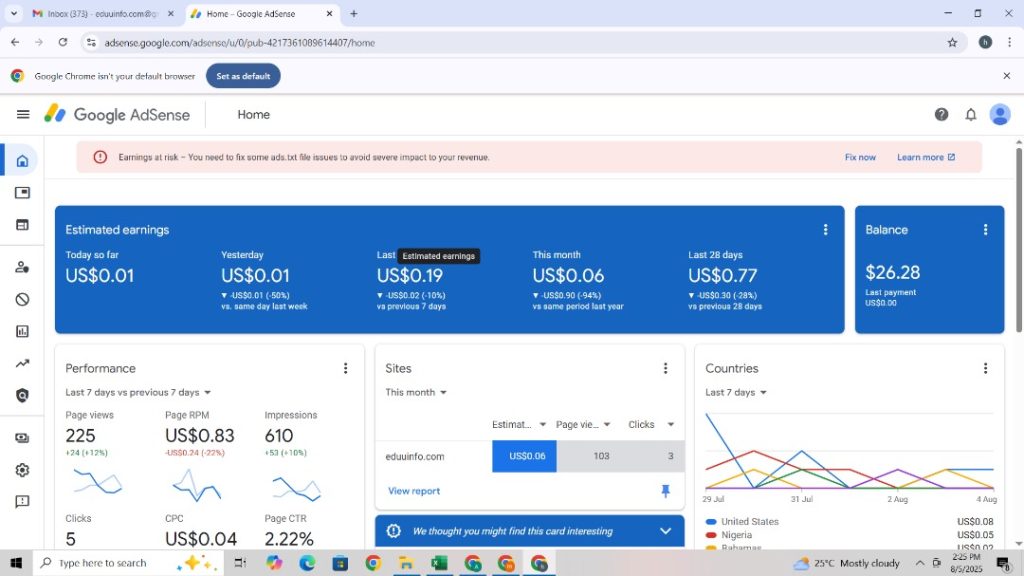Select the Home icon in sidebar
This screenshot has height=576, width=1024.
[22, 161]
